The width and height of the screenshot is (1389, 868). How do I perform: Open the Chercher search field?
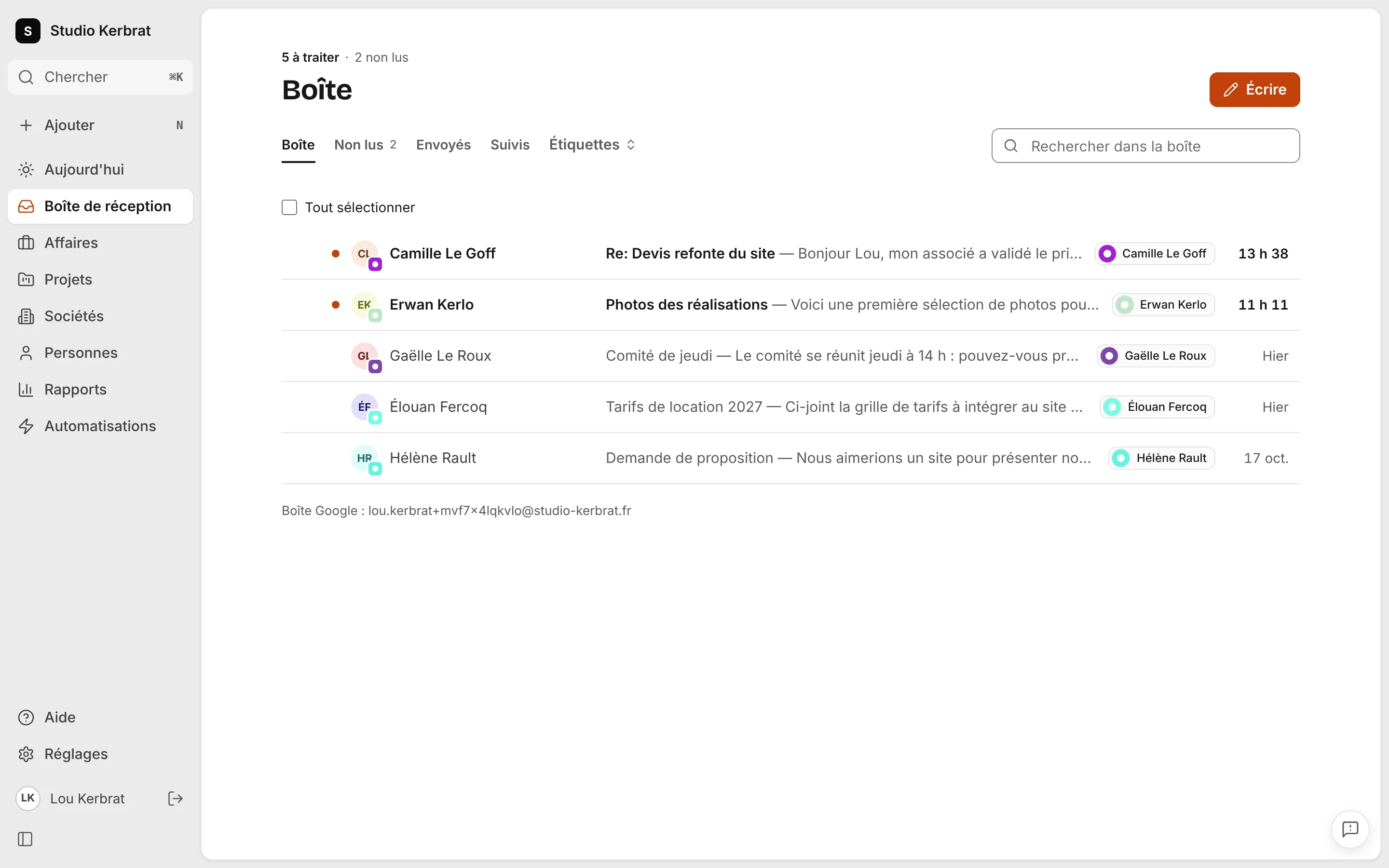(x=100, y=77)
